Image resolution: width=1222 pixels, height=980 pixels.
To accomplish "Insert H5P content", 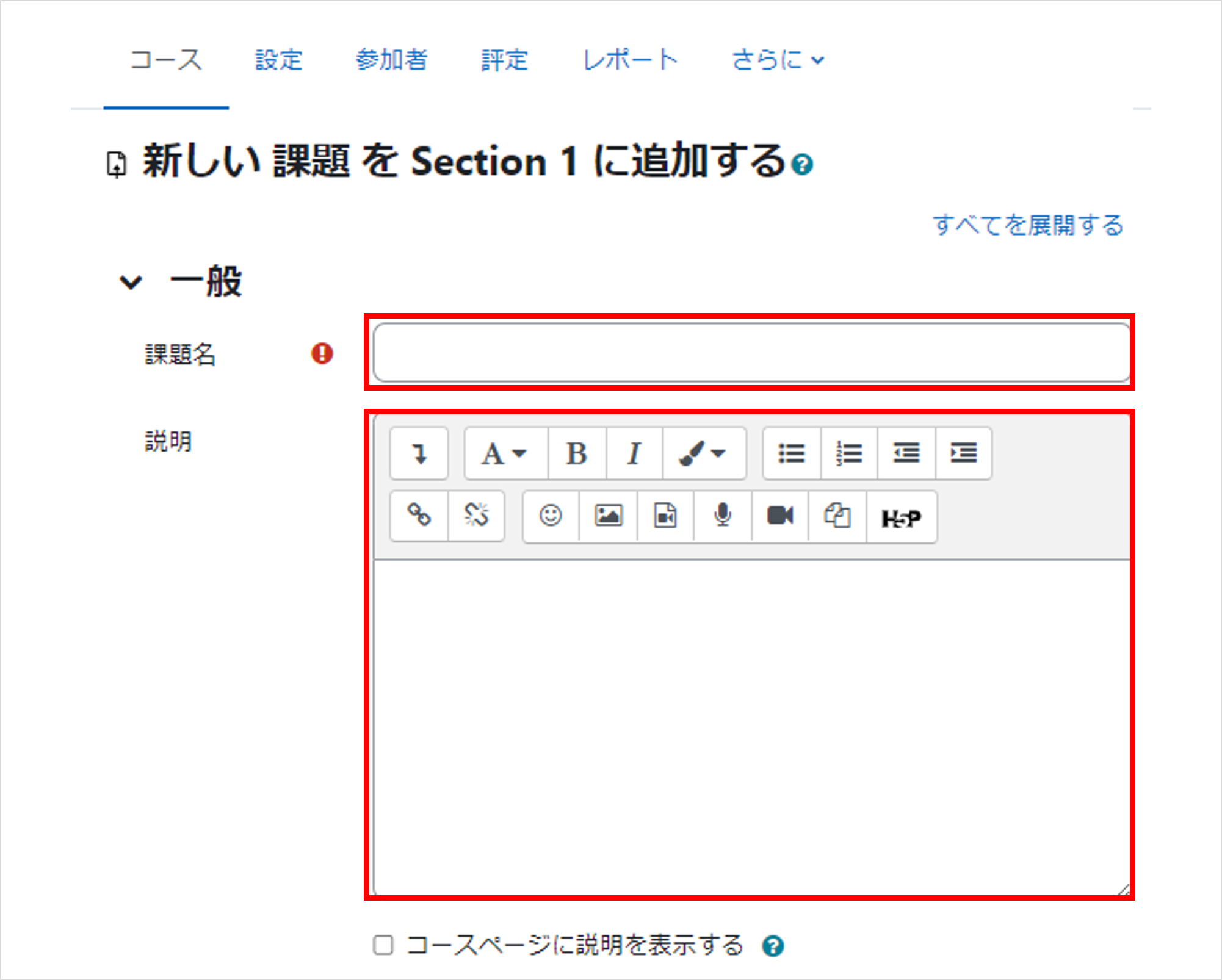I will tap(902, 518).
